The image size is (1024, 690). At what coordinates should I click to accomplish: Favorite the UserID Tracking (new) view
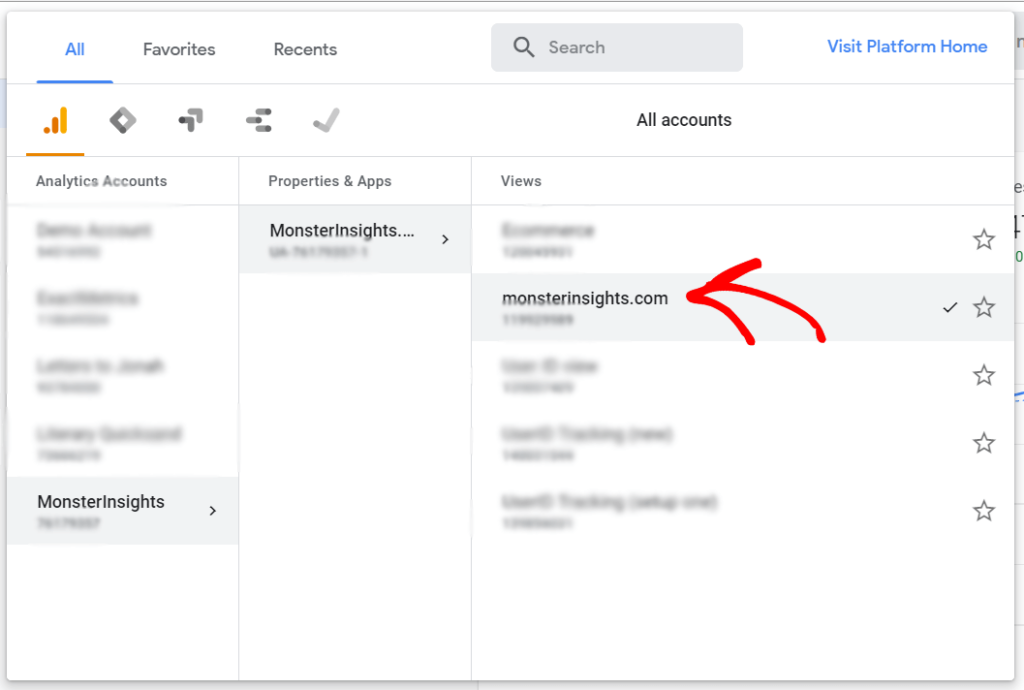[x=984, y=443]
